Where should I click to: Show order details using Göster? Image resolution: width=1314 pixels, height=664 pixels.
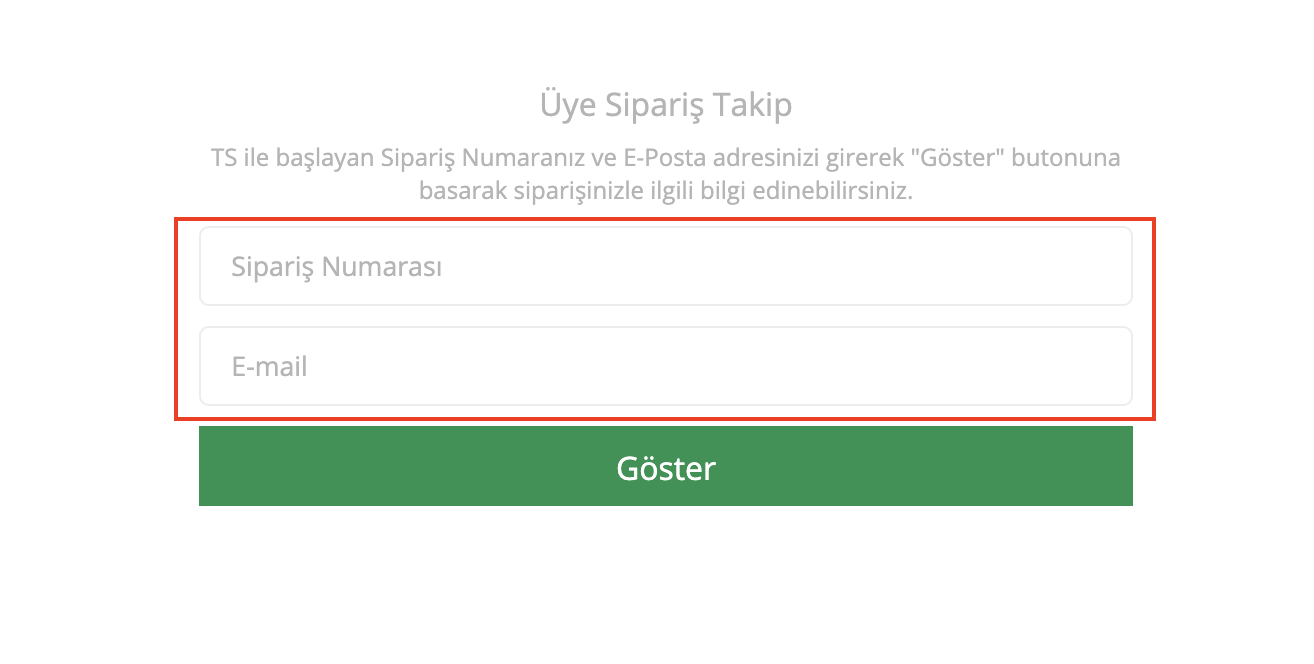pyautogui.click(x=665, y=467)
